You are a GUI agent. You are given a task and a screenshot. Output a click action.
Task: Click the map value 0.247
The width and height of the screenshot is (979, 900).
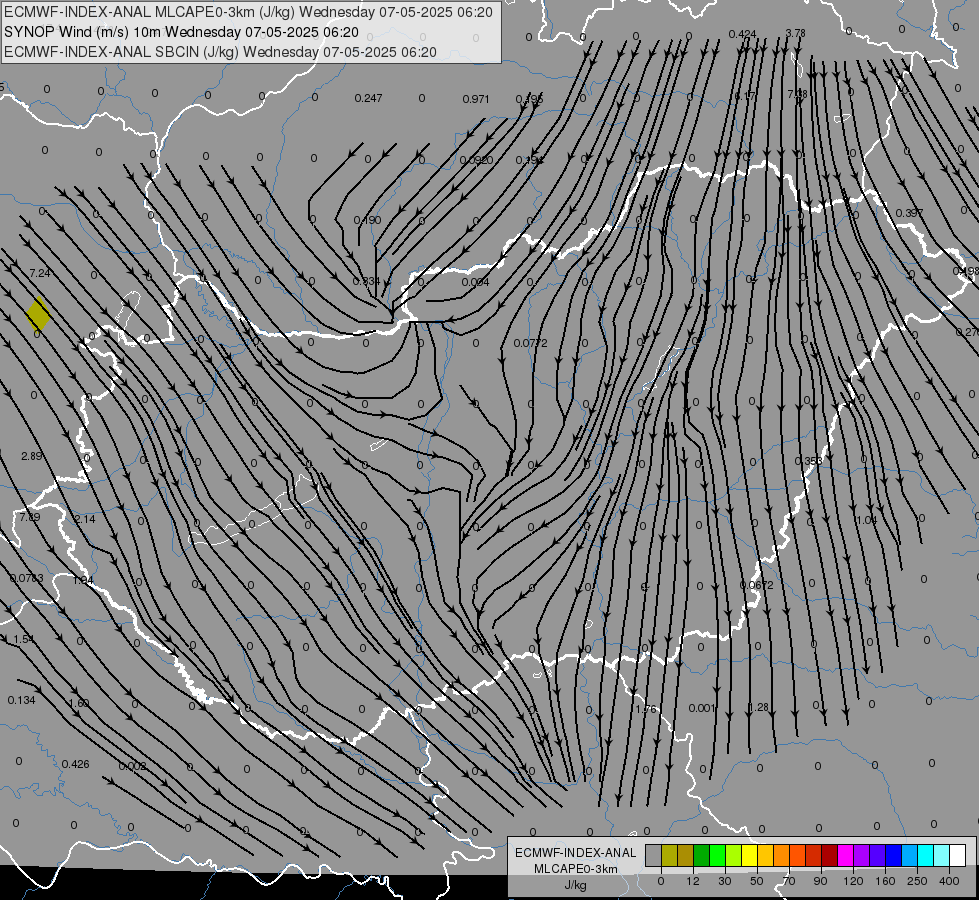(x=368, y=98)
